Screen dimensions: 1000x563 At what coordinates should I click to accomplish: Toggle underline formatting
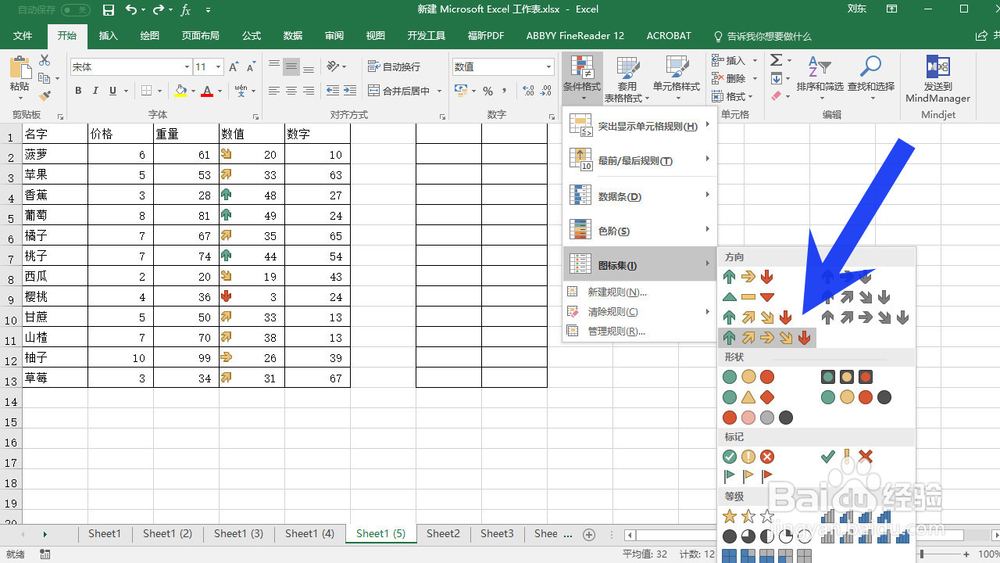tap(113, 91)
